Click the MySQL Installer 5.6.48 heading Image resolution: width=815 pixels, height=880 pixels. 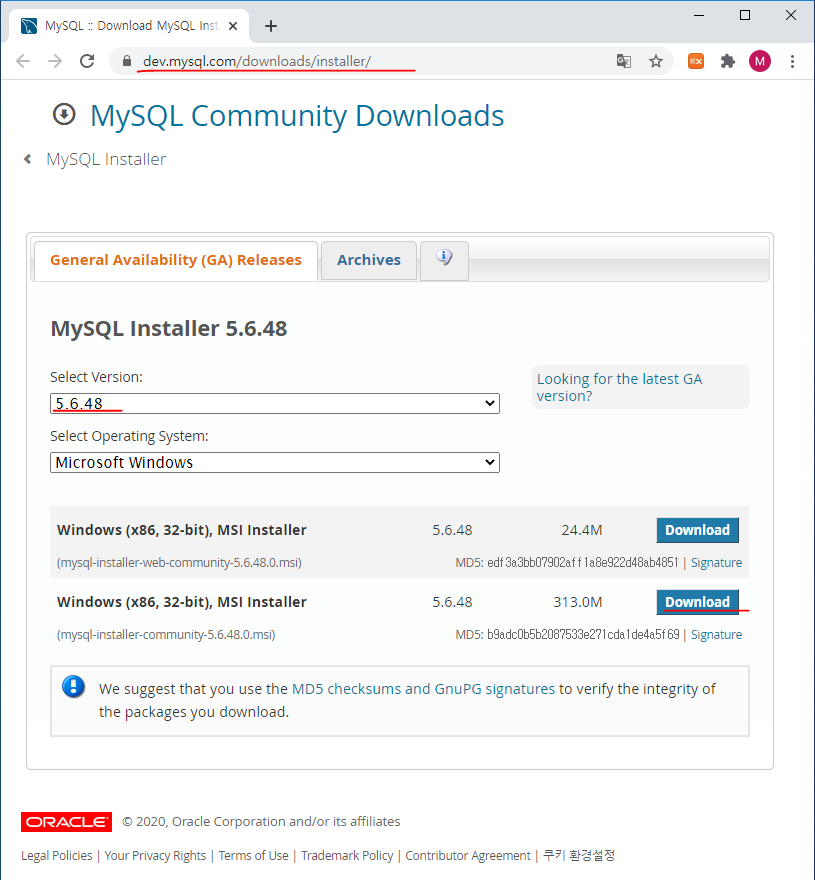click(168, 328)
